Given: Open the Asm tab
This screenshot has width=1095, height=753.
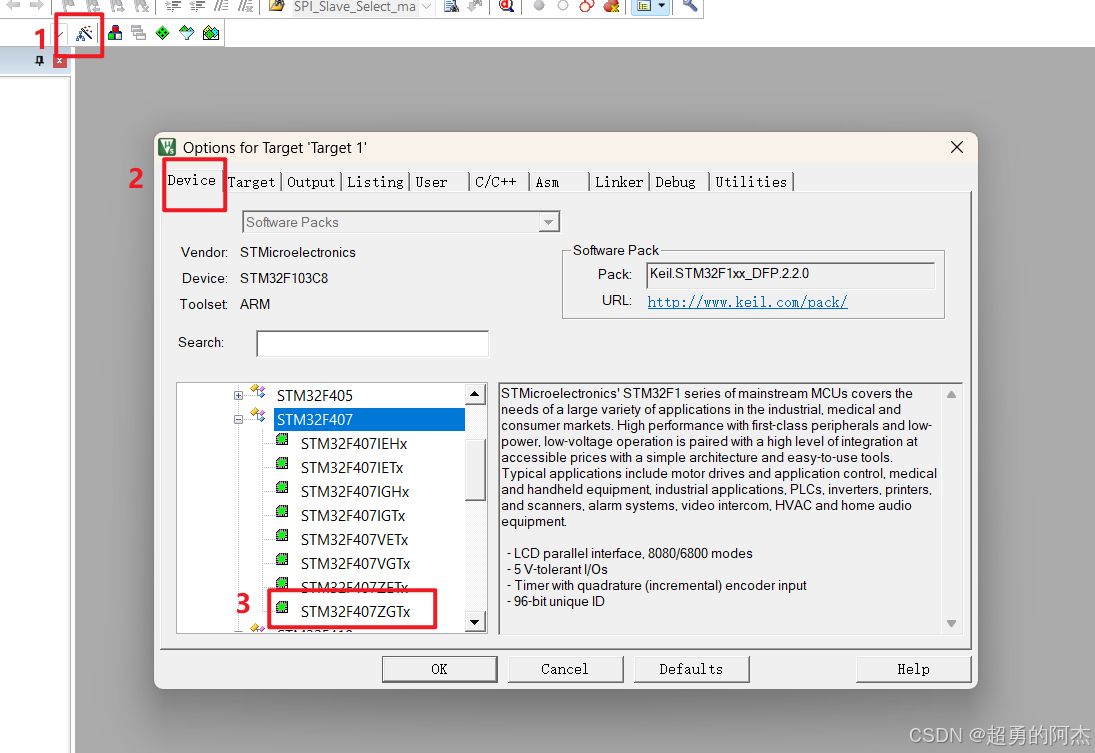Looking at the screenshot, I should point(559,182).
